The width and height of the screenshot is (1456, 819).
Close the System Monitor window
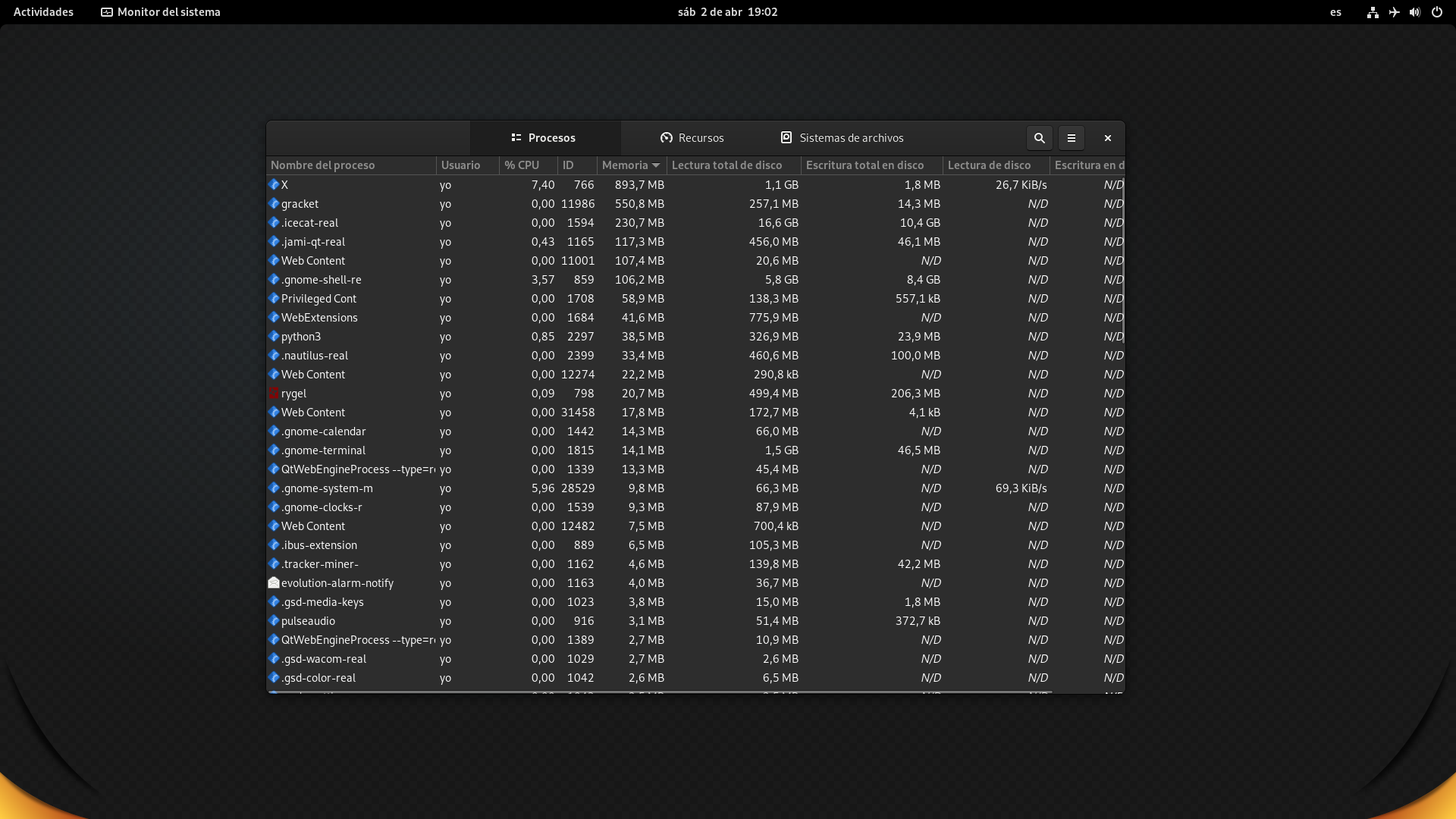pyautogui.click(x=1108, y=138)
